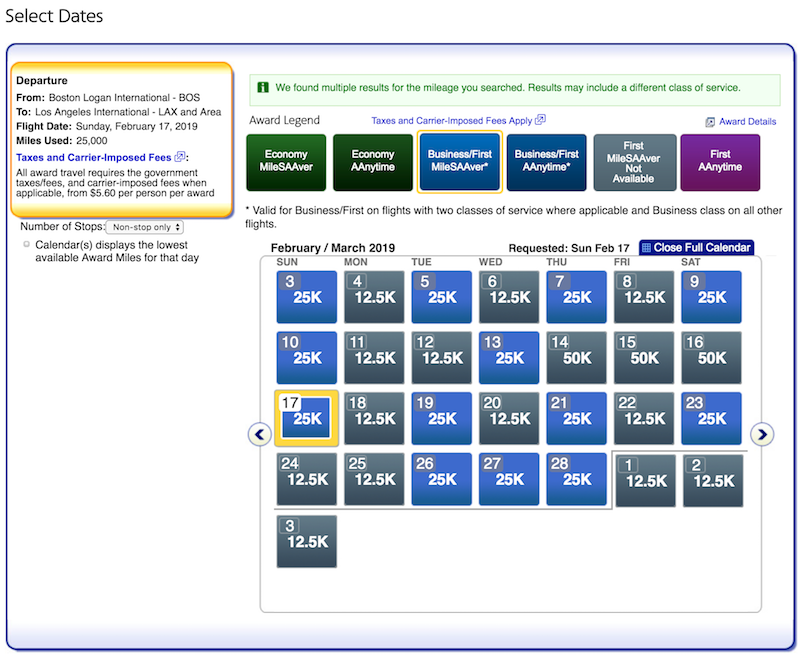Select February 4 at 12.5K miles
This screenshot has height=655, width=800.
point(374,297)
